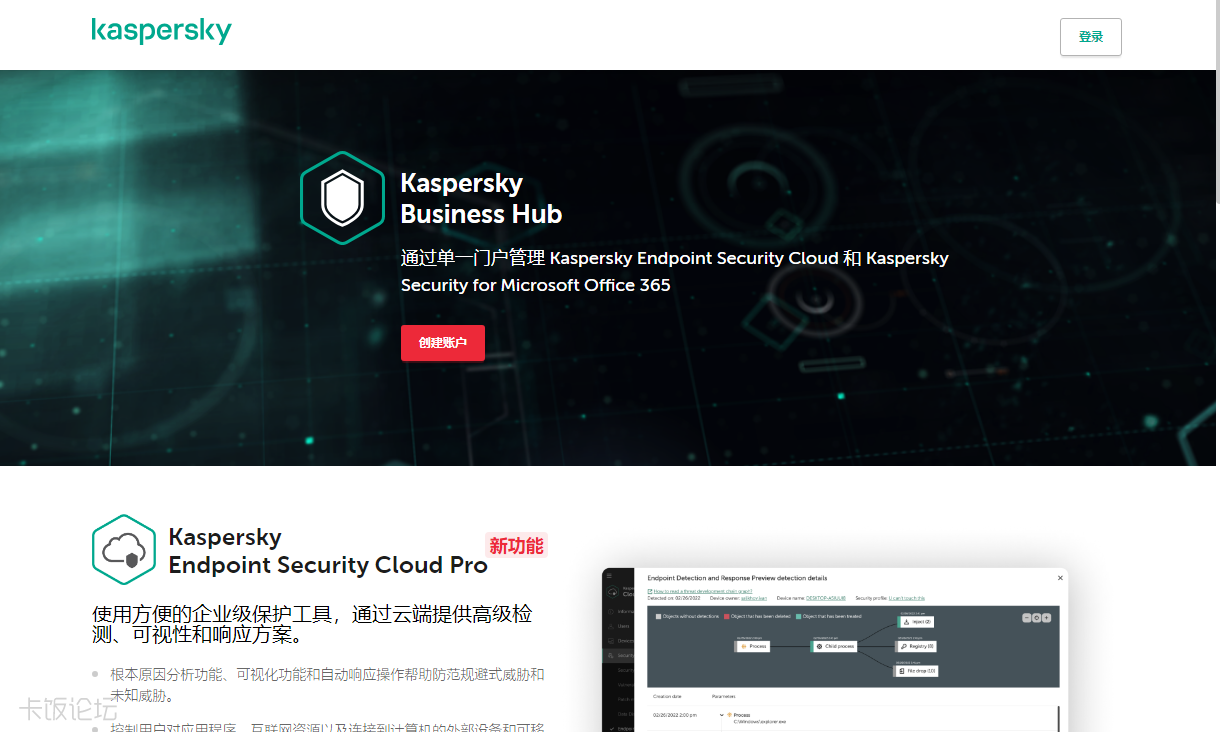Click the zoom-out minus button in the preview graph
Viewport: 1220px width, 732px height.
pos(1026,618)
